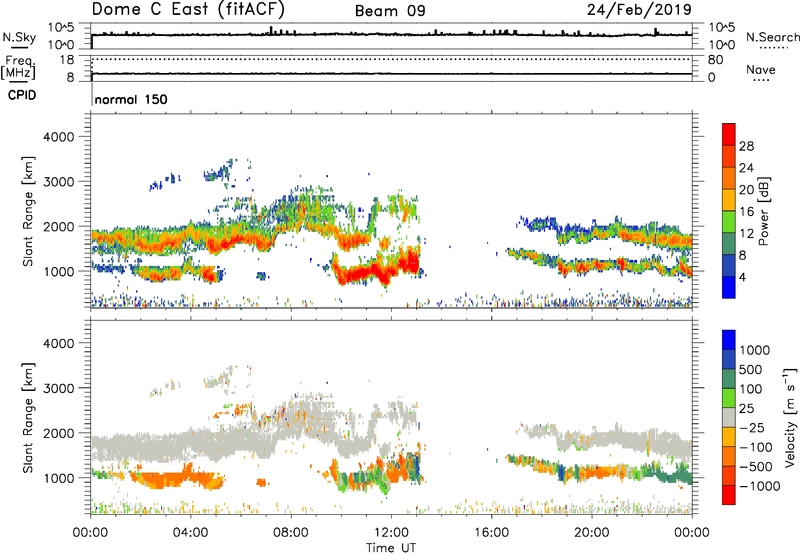The image size is (800, 554).
Task: Click the '-25' label on Velocity colorbar
Action: point(751,427)
